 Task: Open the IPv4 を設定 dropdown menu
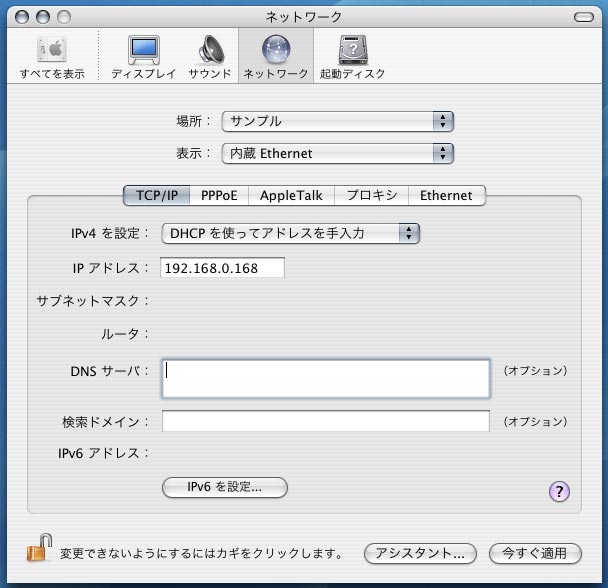[290, 233]
